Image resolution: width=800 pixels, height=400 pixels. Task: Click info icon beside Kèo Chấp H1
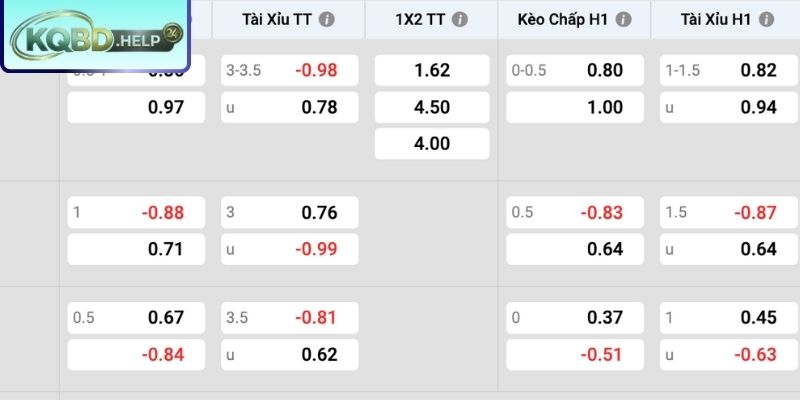623,19
